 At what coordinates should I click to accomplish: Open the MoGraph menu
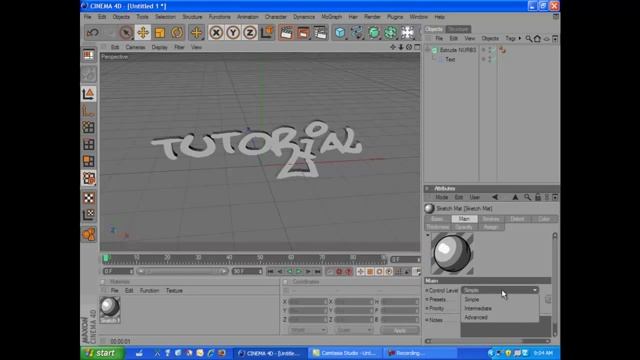(x=331, y=17)
